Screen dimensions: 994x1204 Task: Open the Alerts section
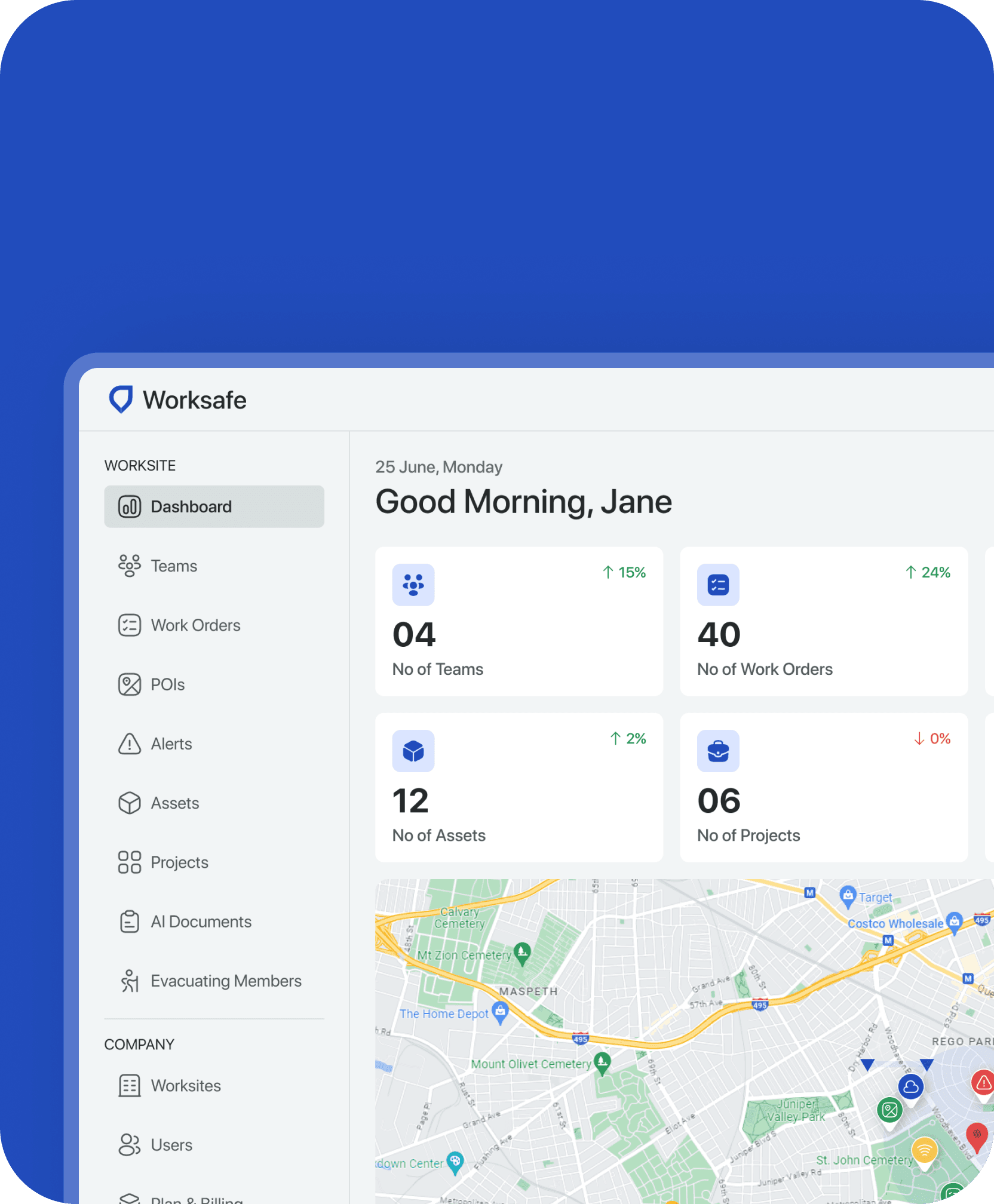click(171, 744)
